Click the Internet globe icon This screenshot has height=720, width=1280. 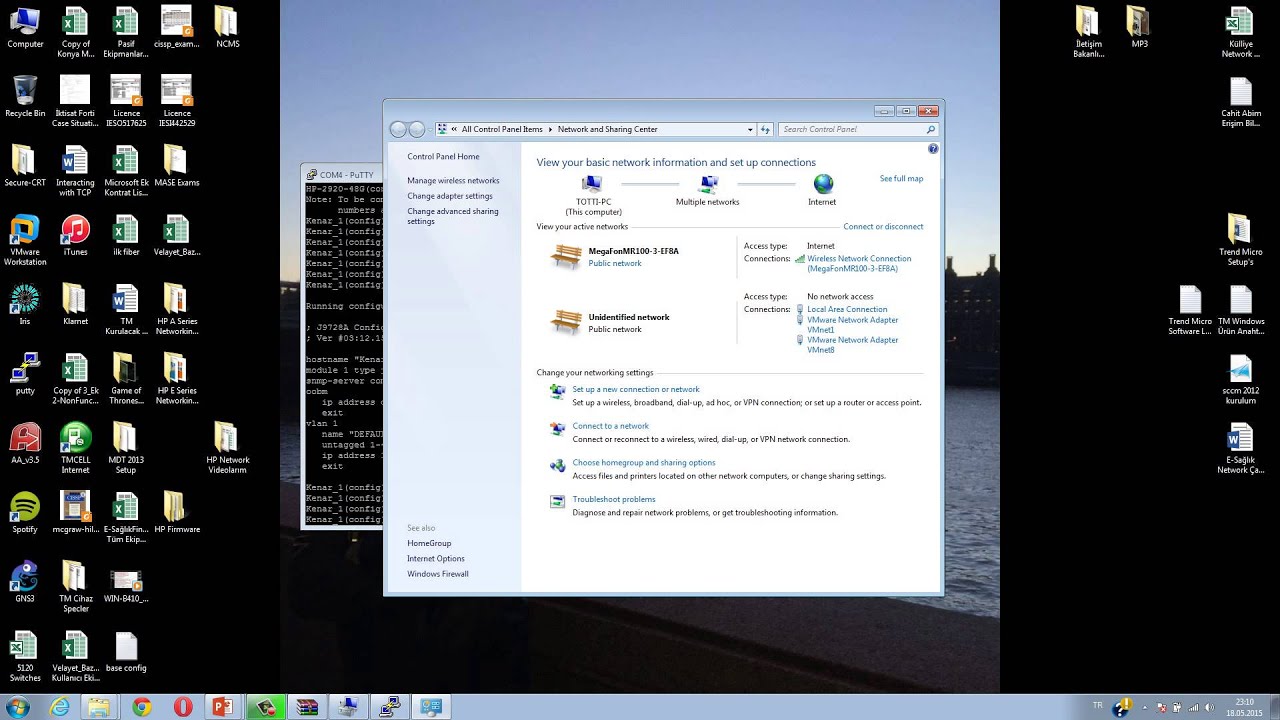823,184
